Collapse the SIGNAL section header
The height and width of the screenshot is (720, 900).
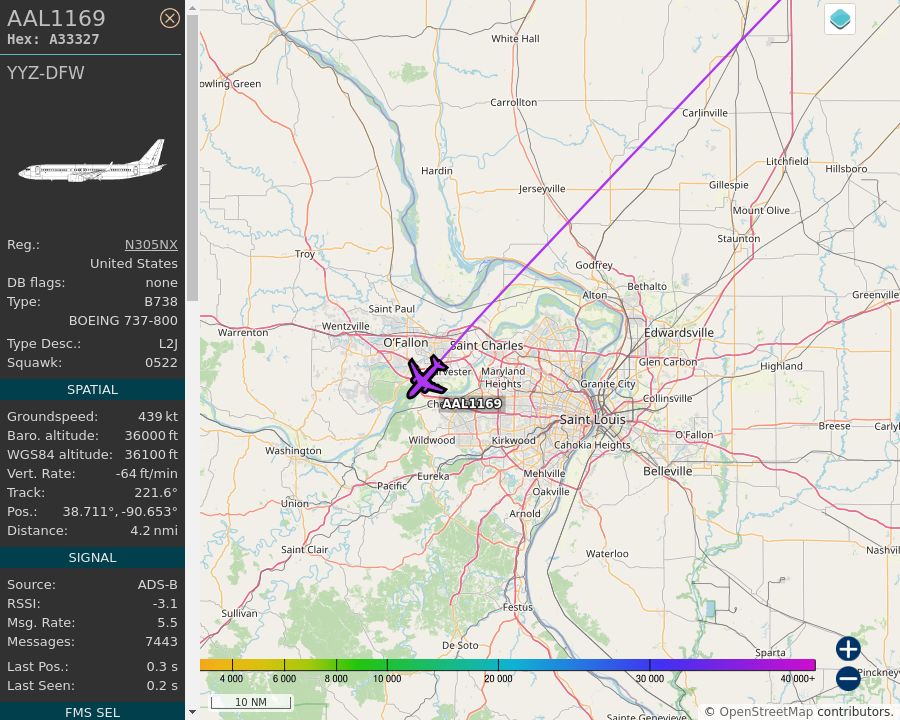point(92,557)
